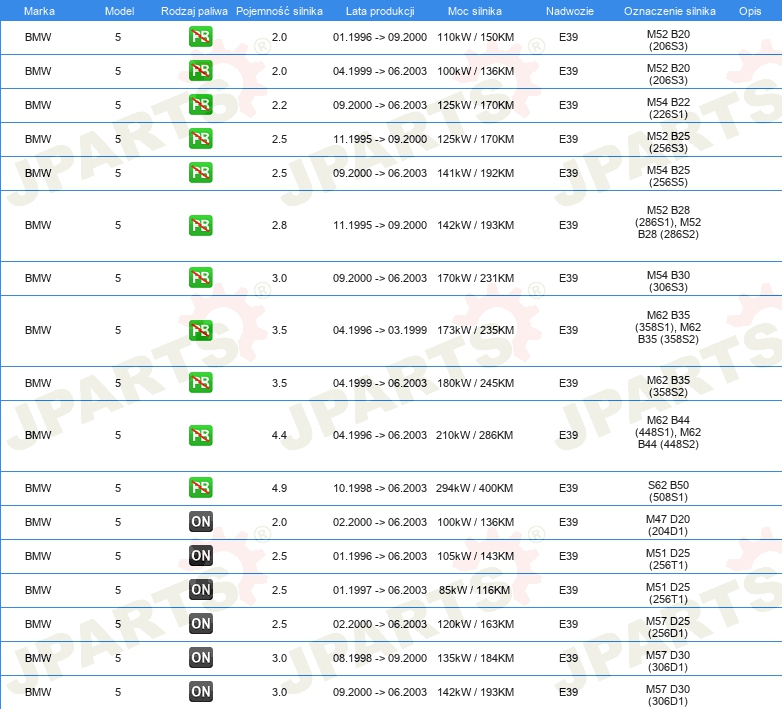The width and height of the screenshot is (782, 709).
Task: Select the ON diesel icon in the 120kW / 163KM row
Action: [x=200, y=624]
